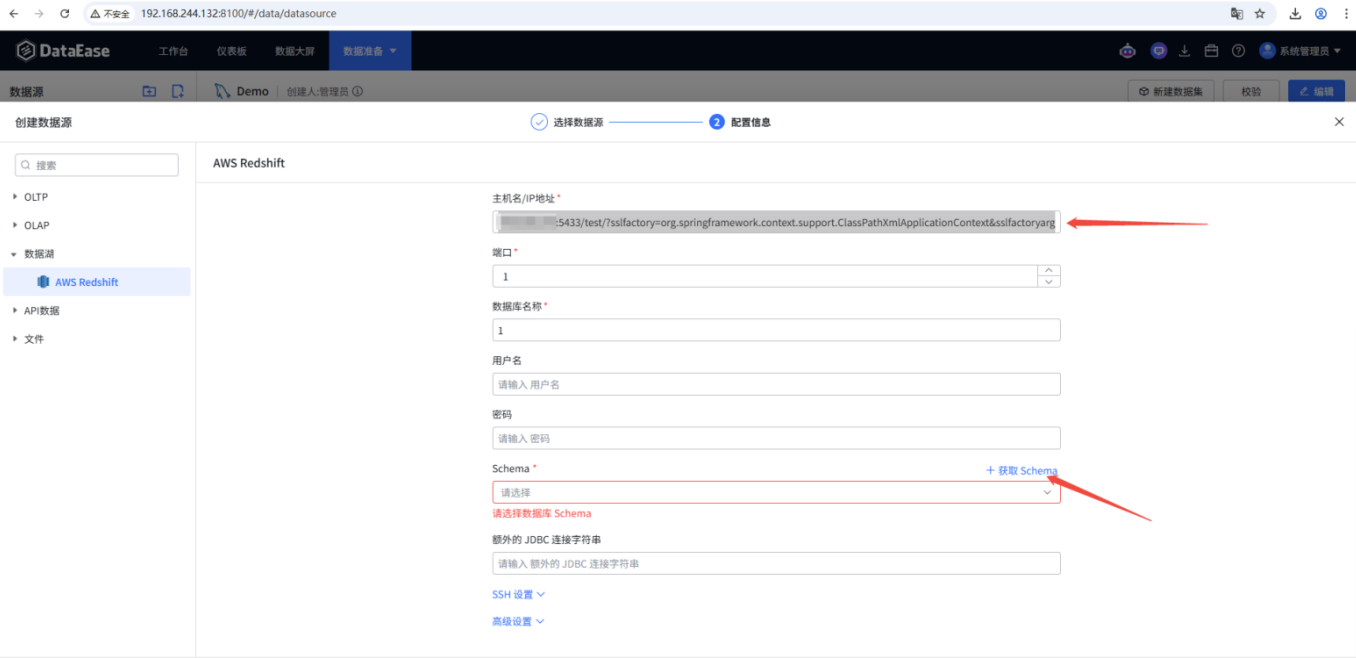Open the 数据准备 menu
The height and width of the screenshot is (658, 1356).
(370, 51)
